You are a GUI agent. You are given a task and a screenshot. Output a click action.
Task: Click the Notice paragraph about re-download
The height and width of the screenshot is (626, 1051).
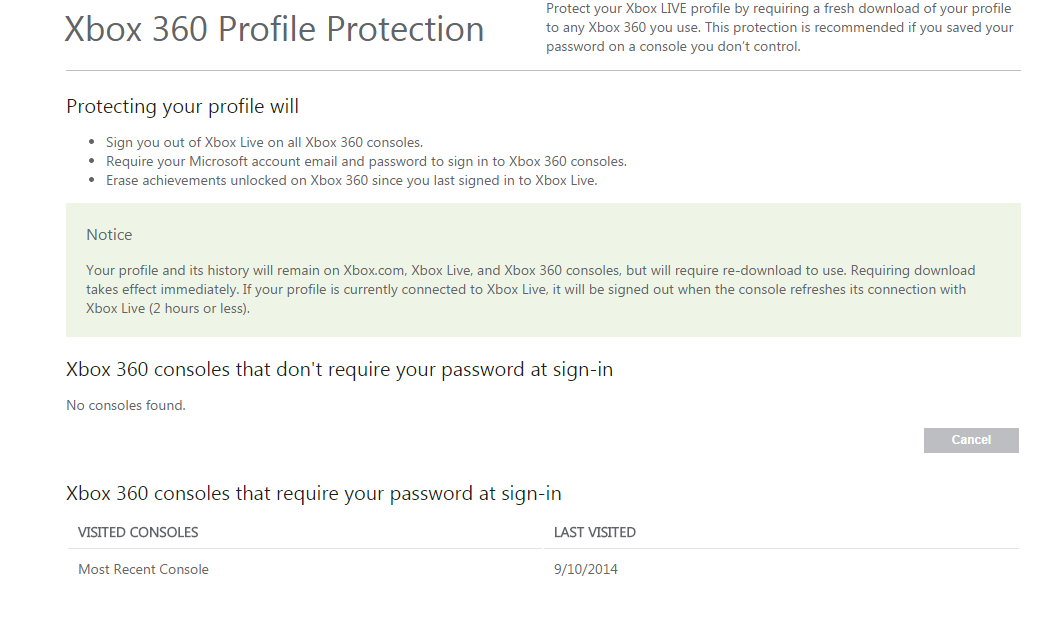(530, 289)
